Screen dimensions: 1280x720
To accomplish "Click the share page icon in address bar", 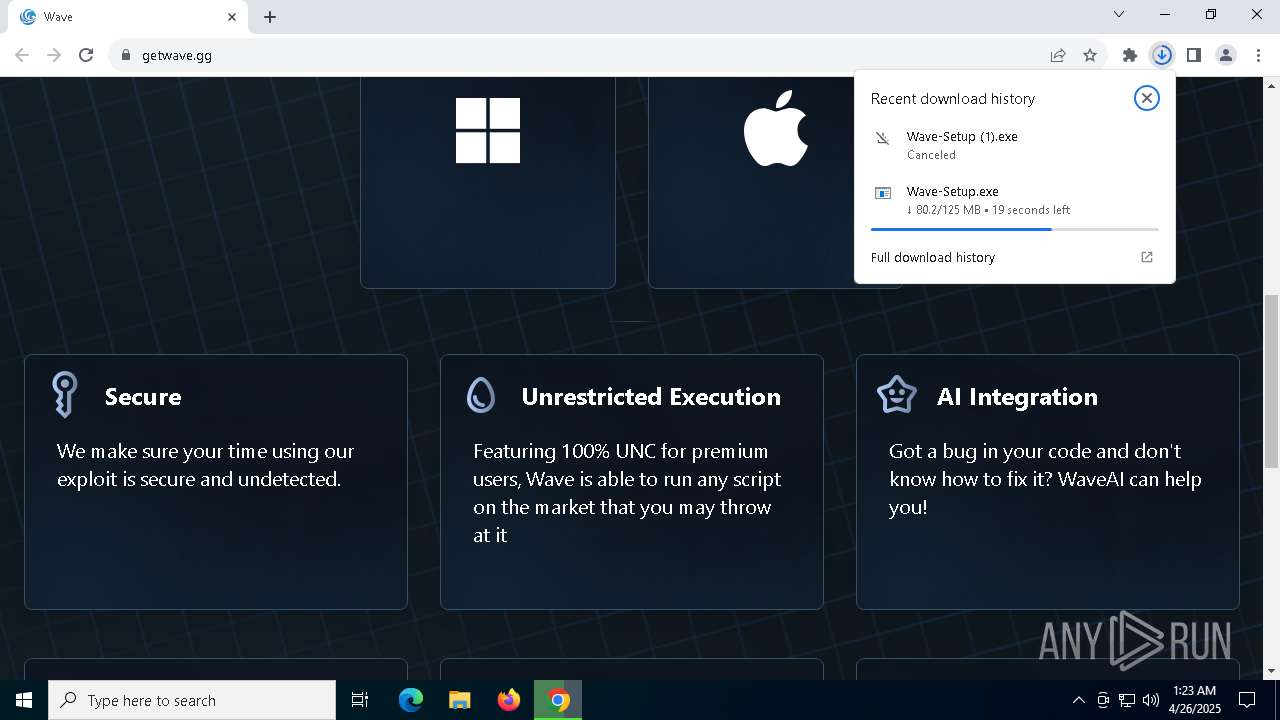I will [x=1058, y=55].
